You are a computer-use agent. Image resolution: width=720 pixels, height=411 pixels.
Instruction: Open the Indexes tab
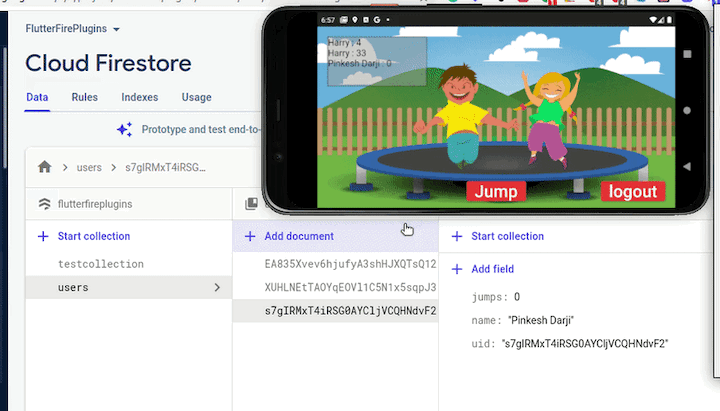[x=140, y=97]
